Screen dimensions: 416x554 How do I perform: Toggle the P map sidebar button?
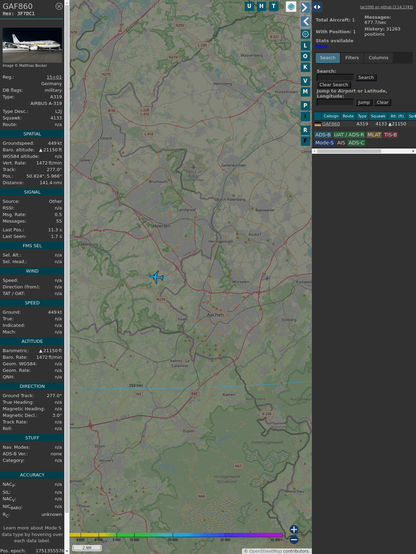[x=305, y=105]
